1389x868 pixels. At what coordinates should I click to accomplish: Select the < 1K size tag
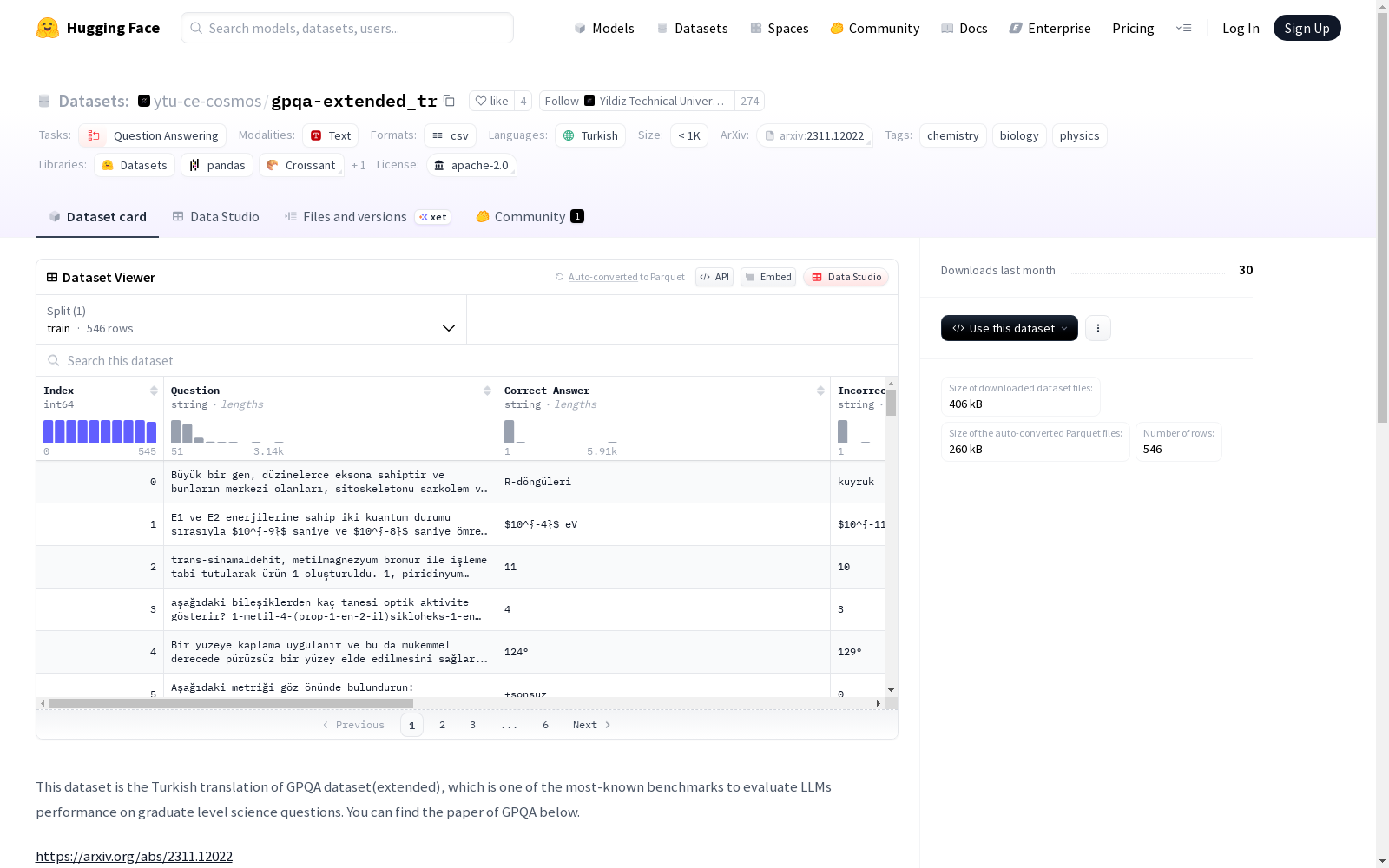tap(689, 135)
